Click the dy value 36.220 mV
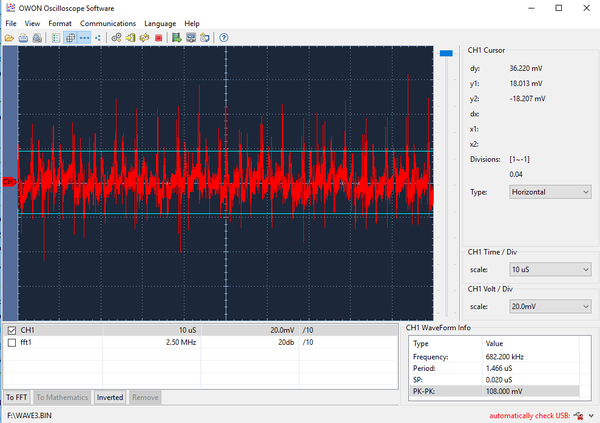The image size is (600, 423). (x=526, y=69)
